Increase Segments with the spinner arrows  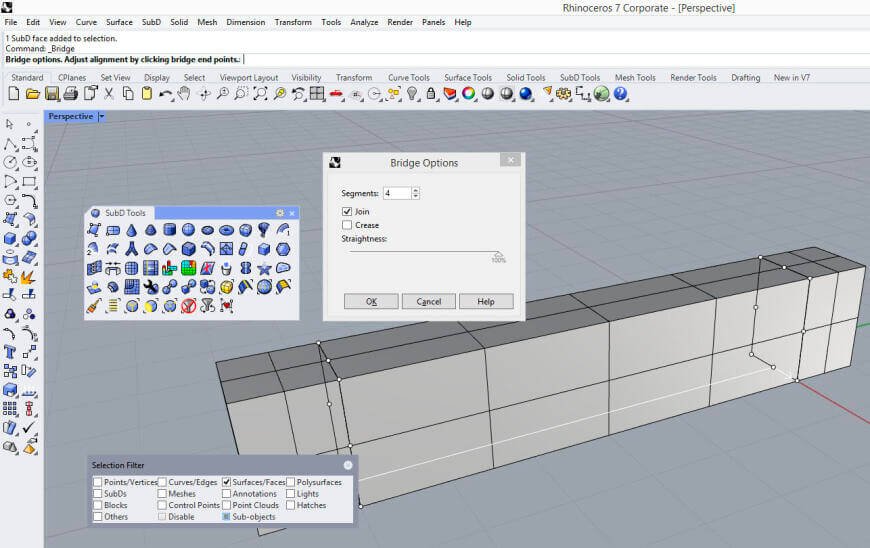[x=416, y=190]
